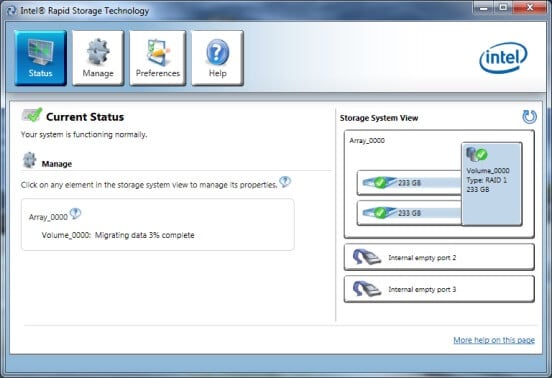Switch to the Manage tab
The width and height of the screenshot is (552, 378).
[98, 58]
